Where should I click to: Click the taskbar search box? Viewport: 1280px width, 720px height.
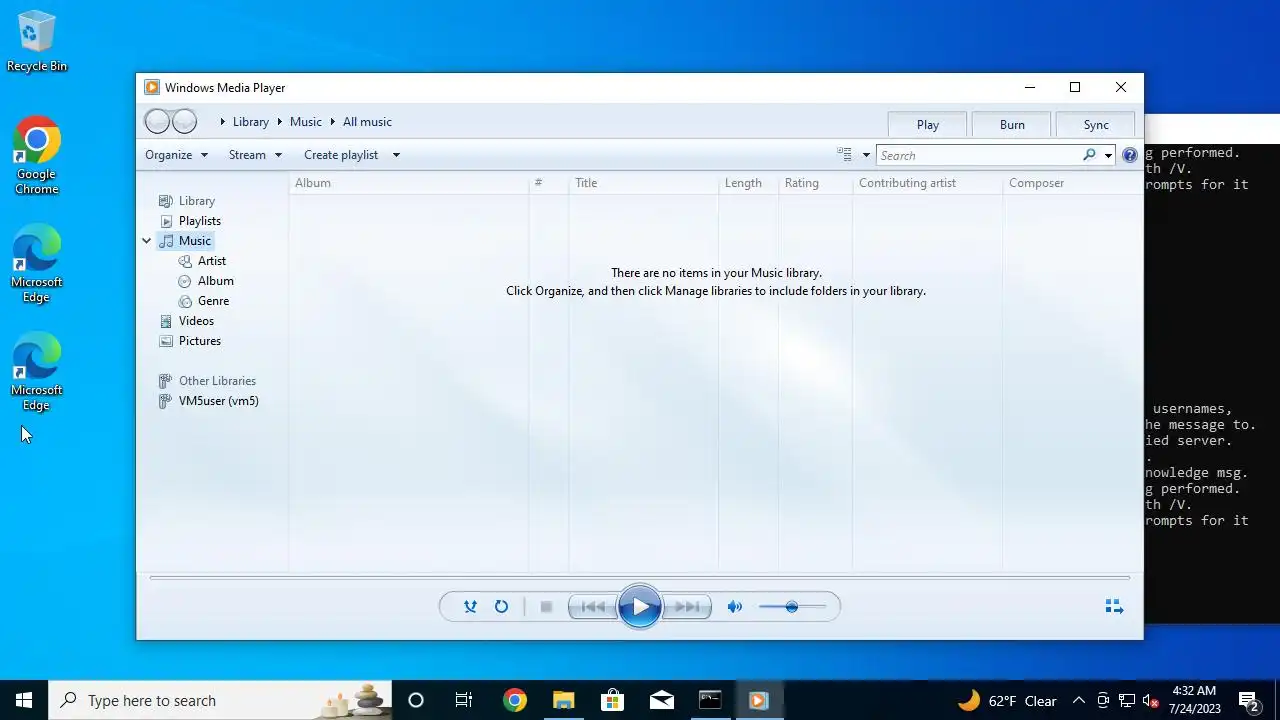pos(220,700)
